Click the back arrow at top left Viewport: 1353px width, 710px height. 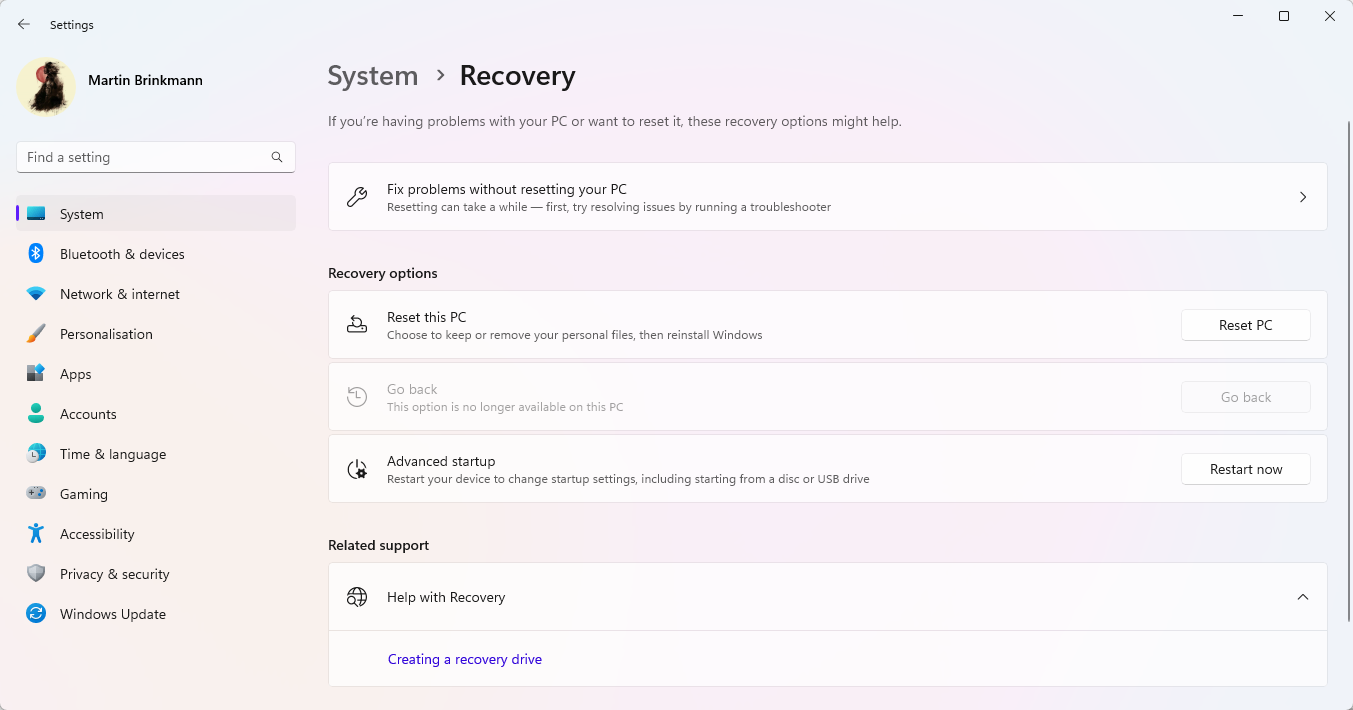pos(23,24)
